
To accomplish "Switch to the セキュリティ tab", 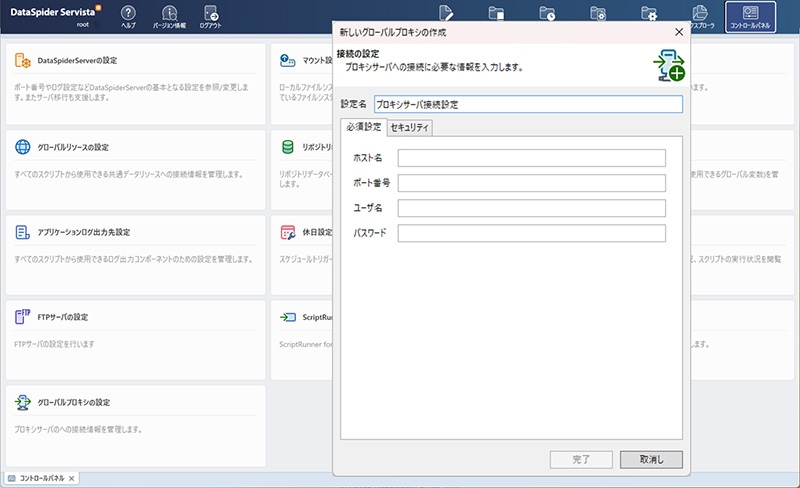I will click(x=410, y=128).
